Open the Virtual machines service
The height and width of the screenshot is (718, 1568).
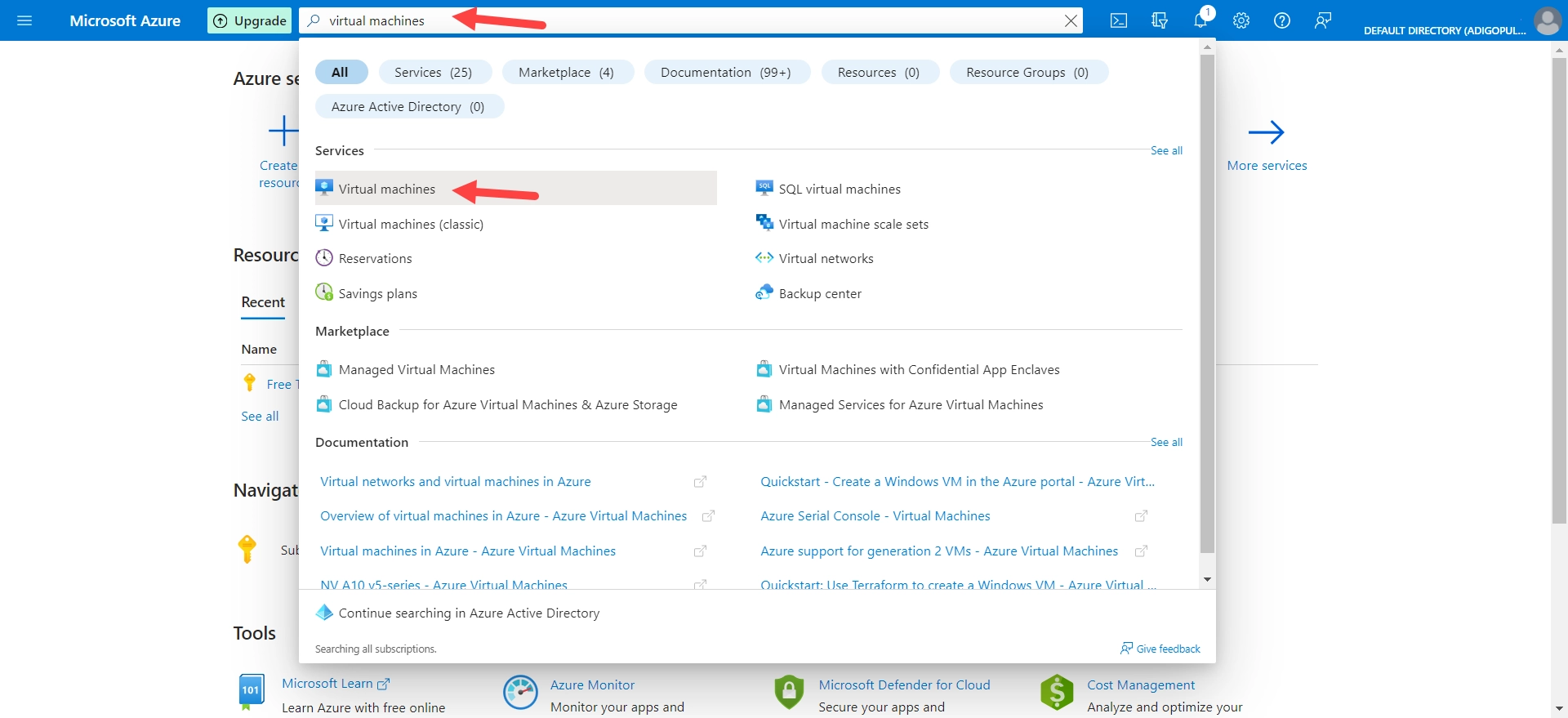click(515, 189)
